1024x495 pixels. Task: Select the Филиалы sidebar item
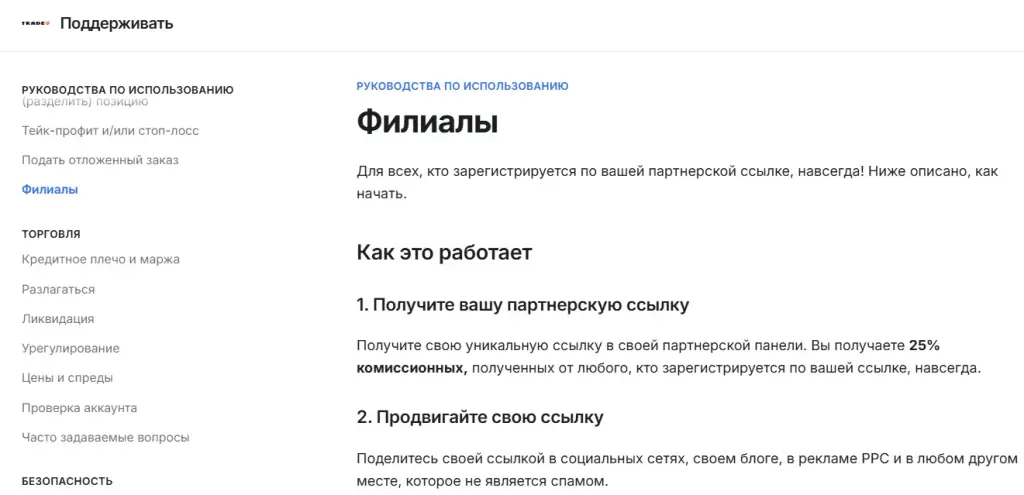pos(50,189)
